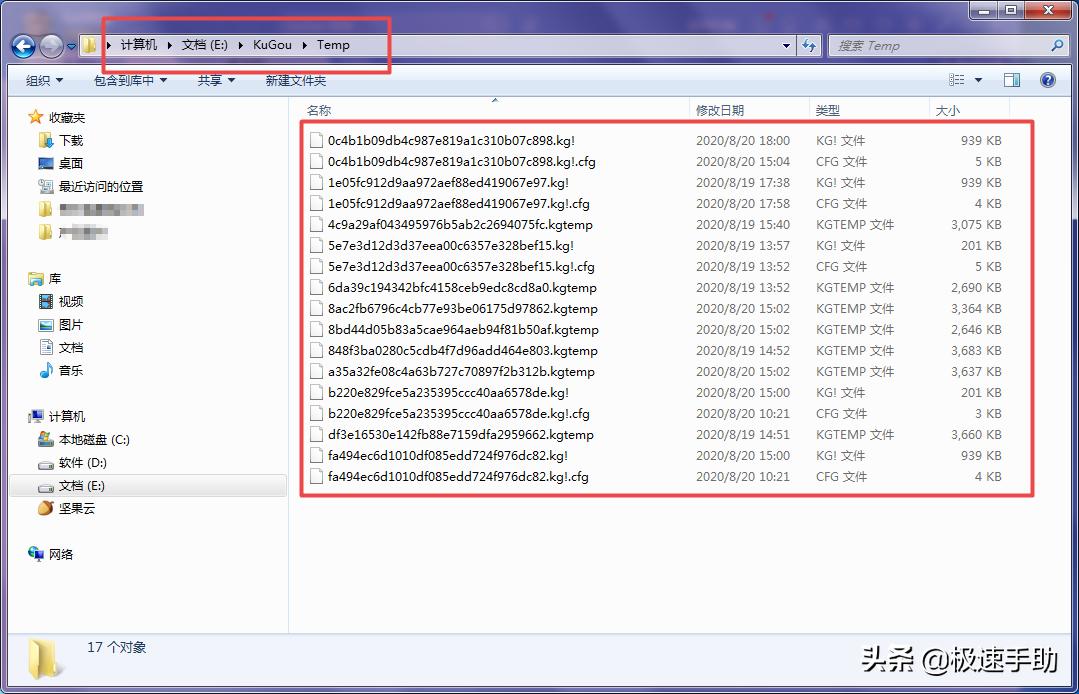Viewport: 1079px width, 694px height.
Task: Select the 文档 (E:) breadcrumb segment
Action: click(x=204, y=45)
